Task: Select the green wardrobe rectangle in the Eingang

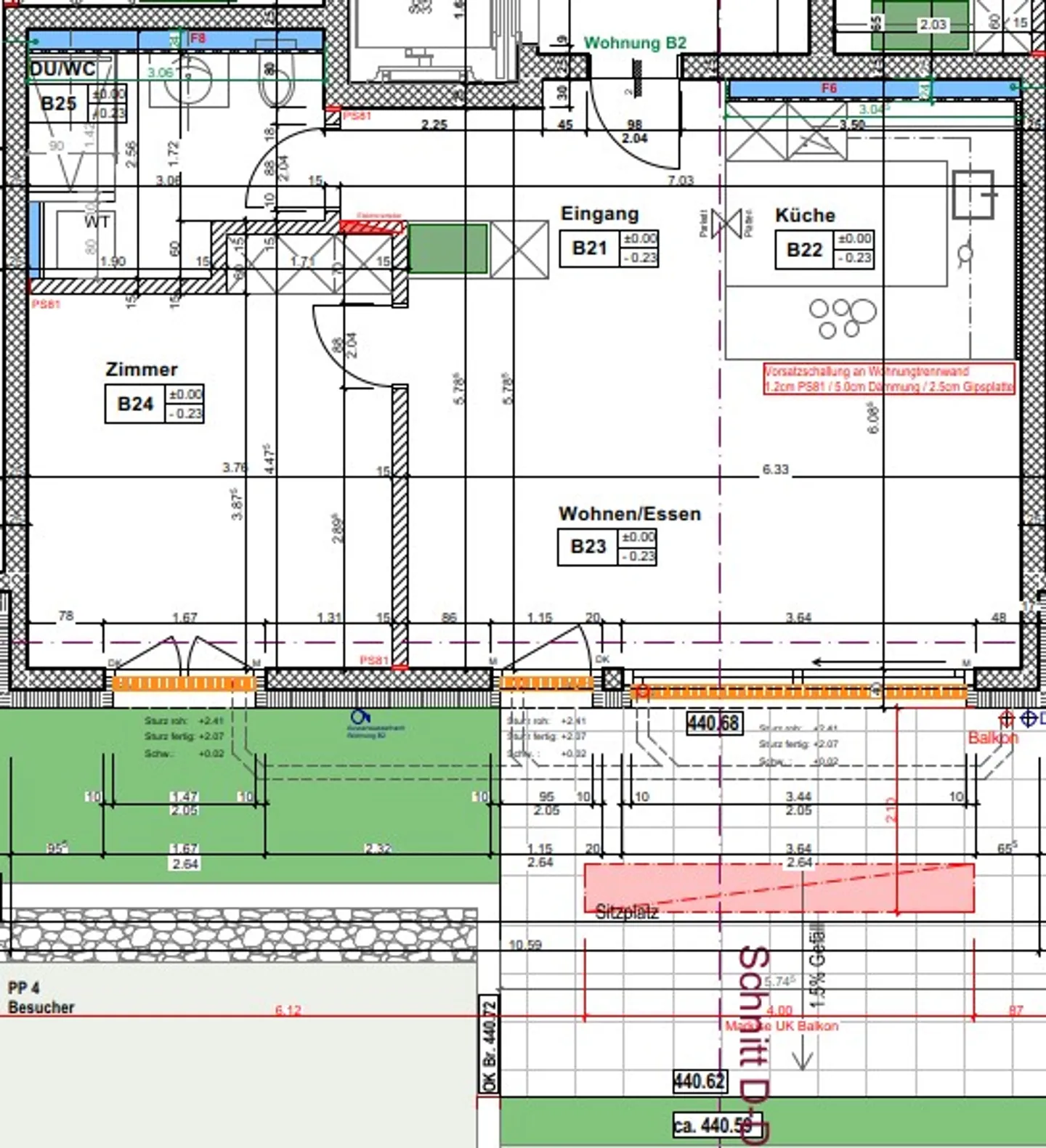Action: point(447,249)
